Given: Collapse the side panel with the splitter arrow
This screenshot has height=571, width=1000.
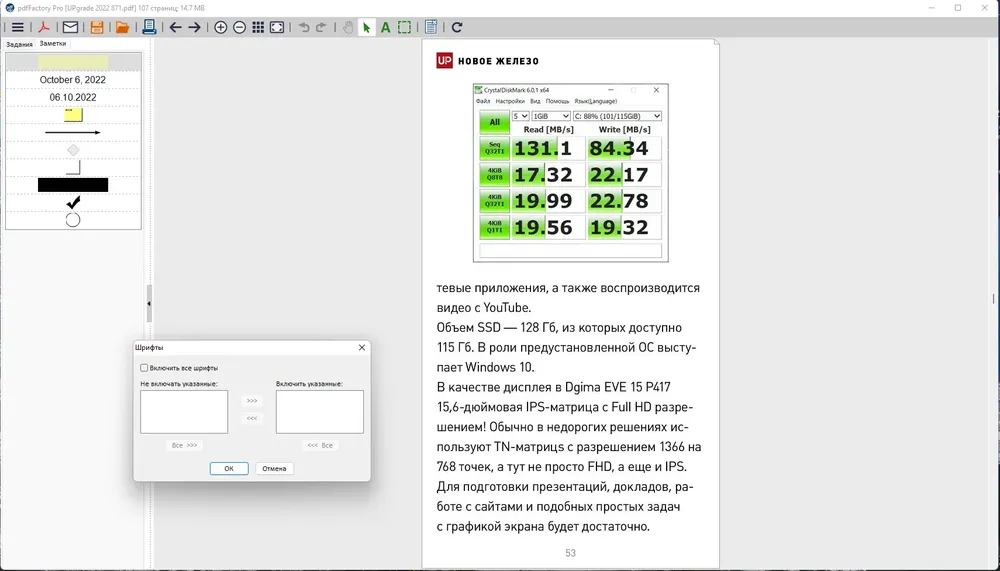Looking at the screenshot, I should pos(149,304).
